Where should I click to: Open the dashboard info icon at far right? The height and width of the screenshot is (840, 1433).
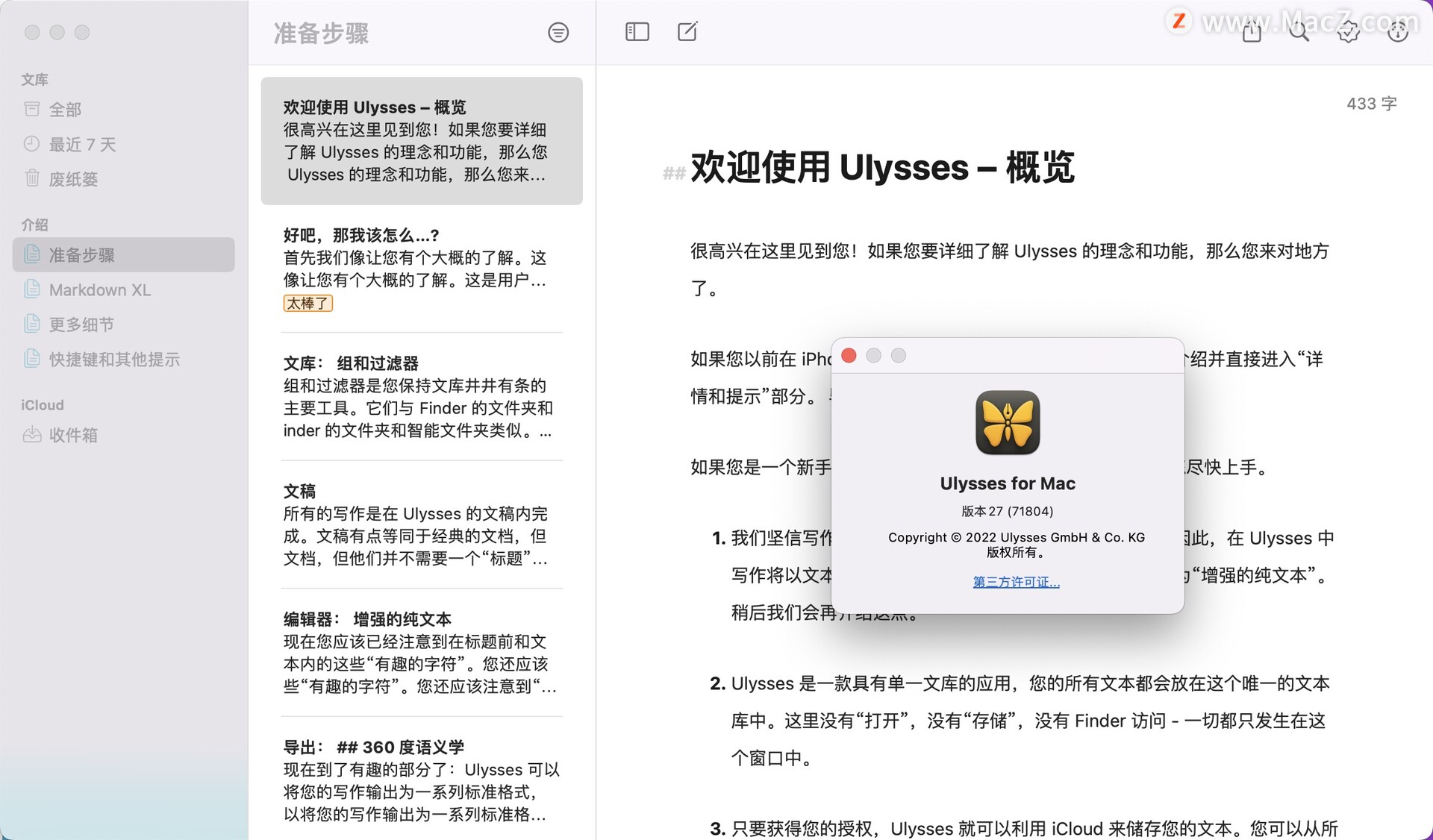pos(1397,31)
